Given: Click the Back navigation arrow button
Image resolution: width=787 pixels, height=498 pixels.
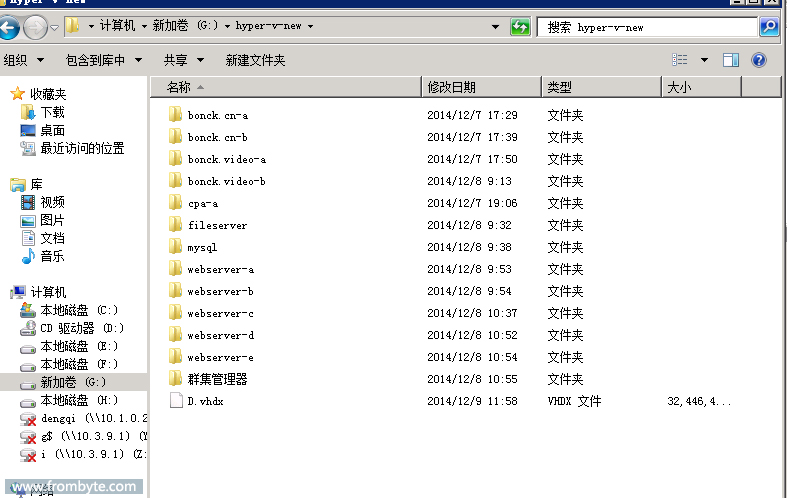Looking at the screenshot, I should tap(9, 27).
